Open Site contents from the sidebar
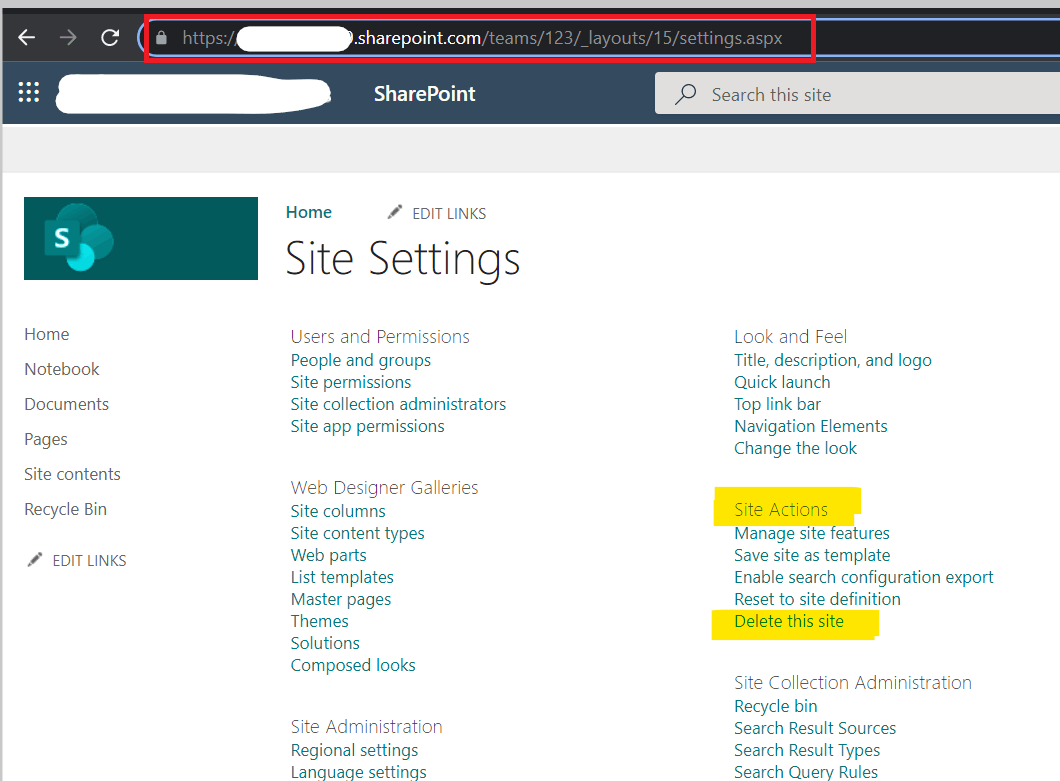This screenshot has width=1060, height=781. (x=72, y=474)
